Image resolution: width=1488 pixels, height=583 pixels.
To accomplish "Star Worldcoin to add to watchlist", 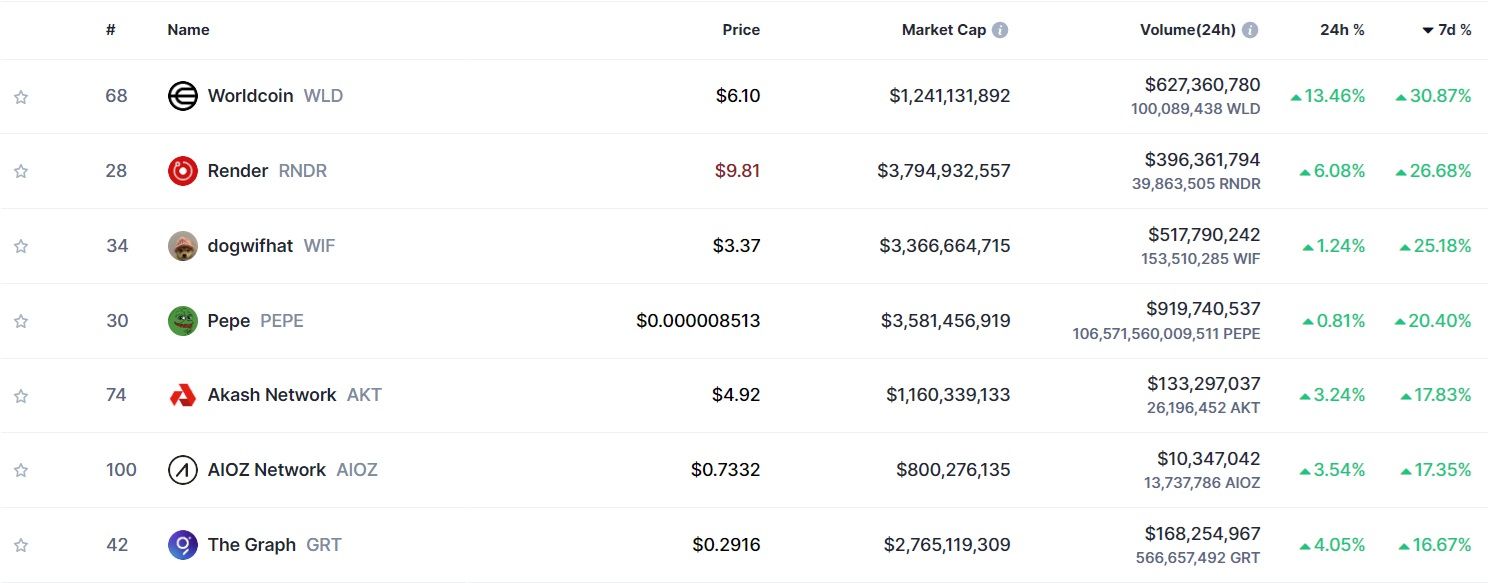I will coord(21,97).
